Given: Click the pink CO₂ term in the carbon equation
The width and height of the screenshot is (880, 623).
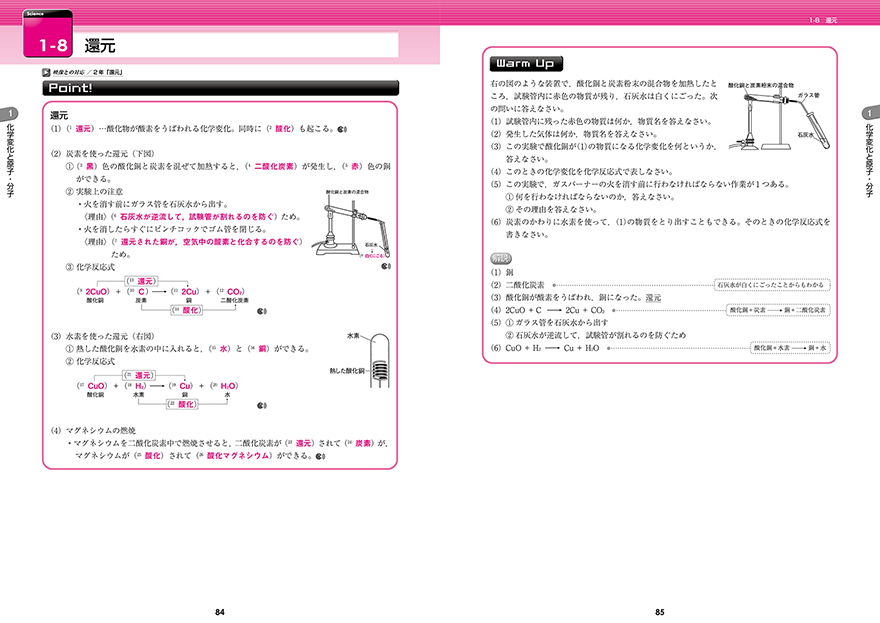Looking at the screenshot, I should [235, 292].
